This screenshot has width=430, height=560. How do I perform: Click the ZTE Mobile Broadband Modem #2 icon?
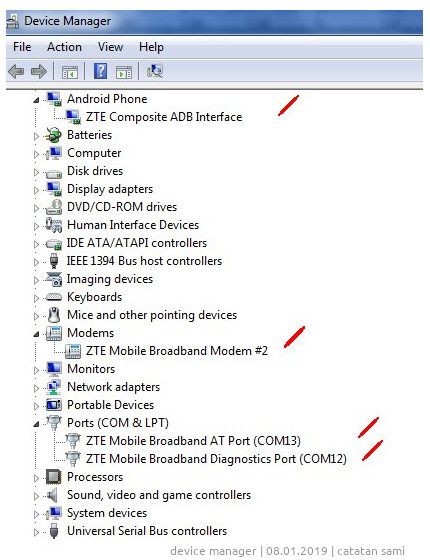point(73,351)
